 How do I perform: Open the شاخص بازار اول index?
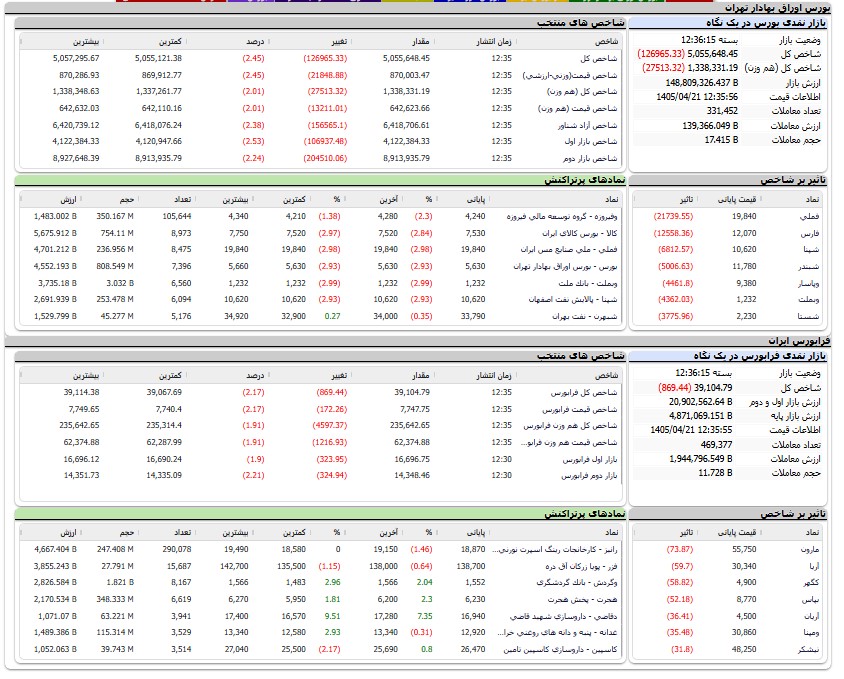591,141
